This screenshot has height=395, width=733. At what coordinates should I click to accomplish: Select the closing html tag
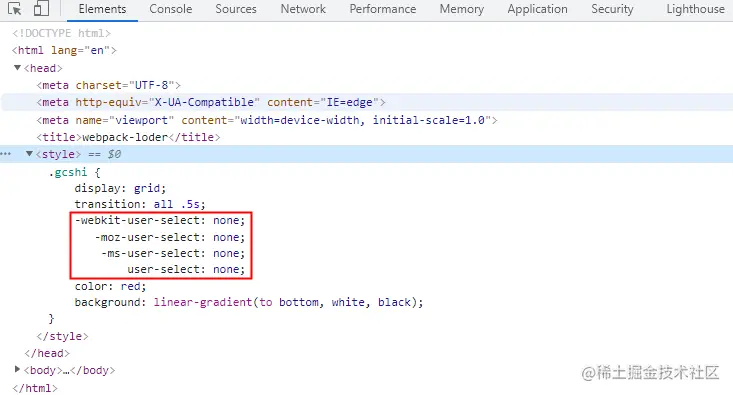(35, 388)
